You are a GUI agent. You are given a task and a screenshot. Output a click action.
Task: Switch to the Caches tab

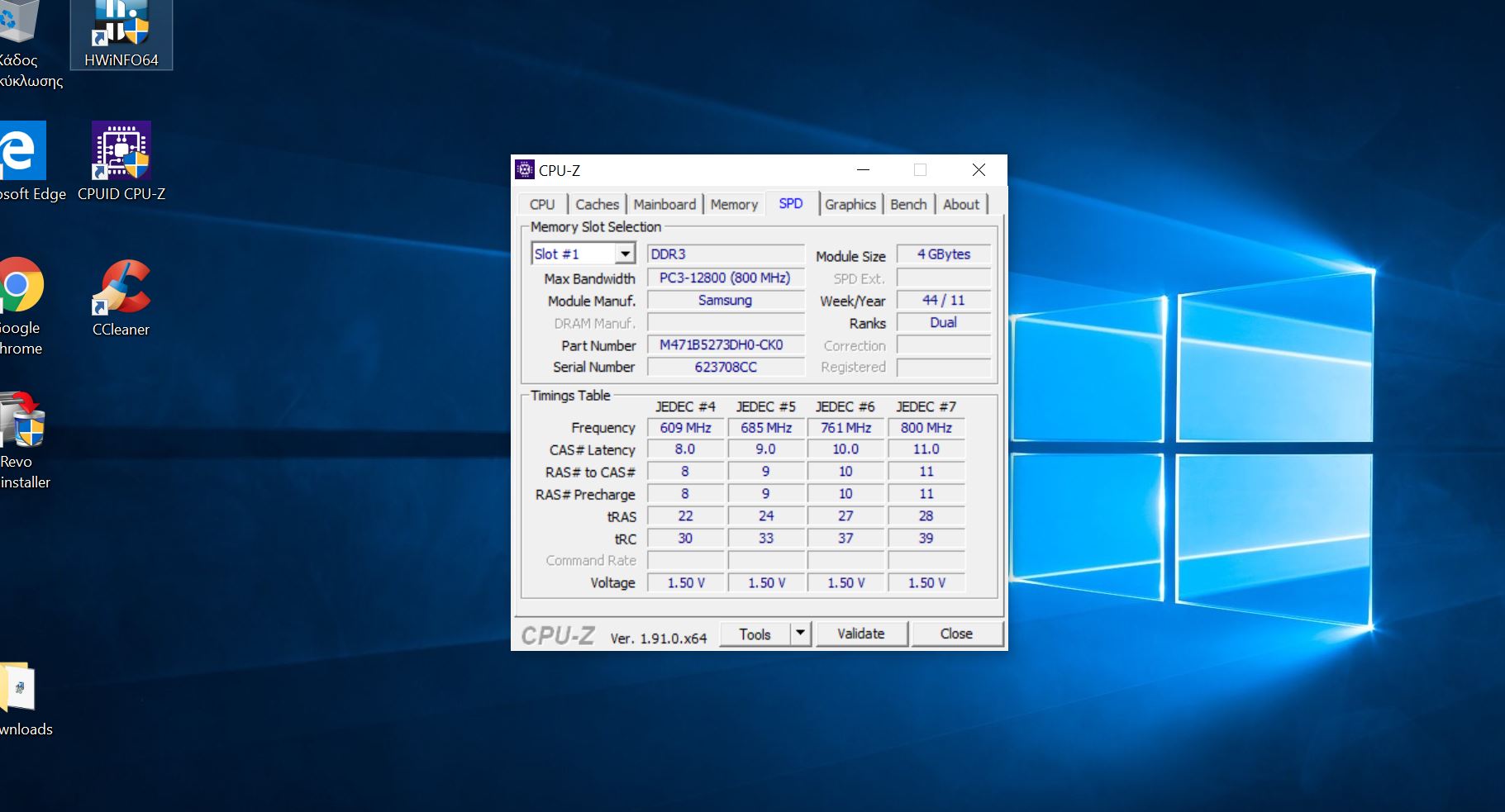pyautogui.click(x=597, y=204)
